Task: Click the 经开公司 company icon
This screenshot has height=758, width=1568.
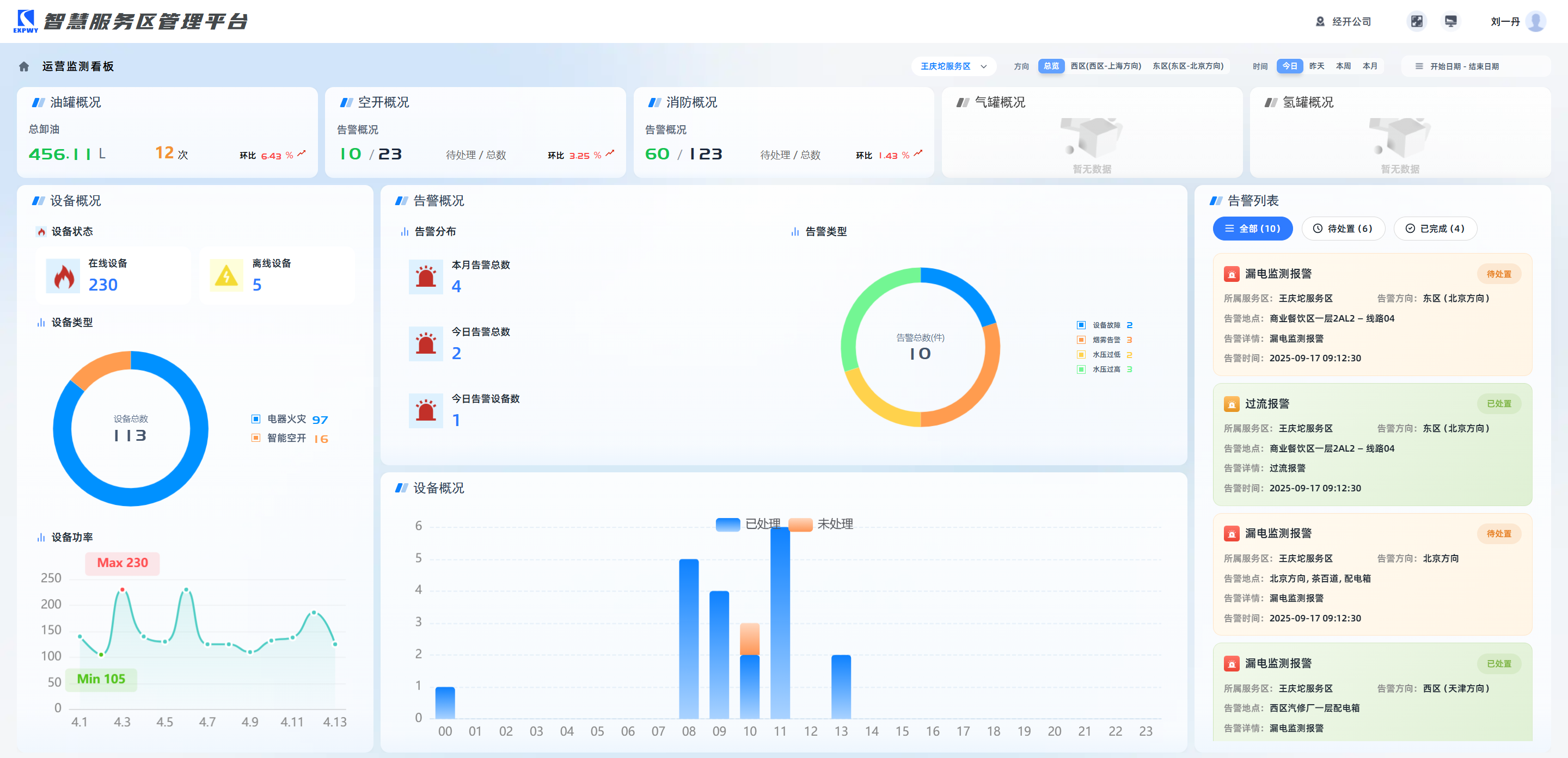Action: 1320,21
